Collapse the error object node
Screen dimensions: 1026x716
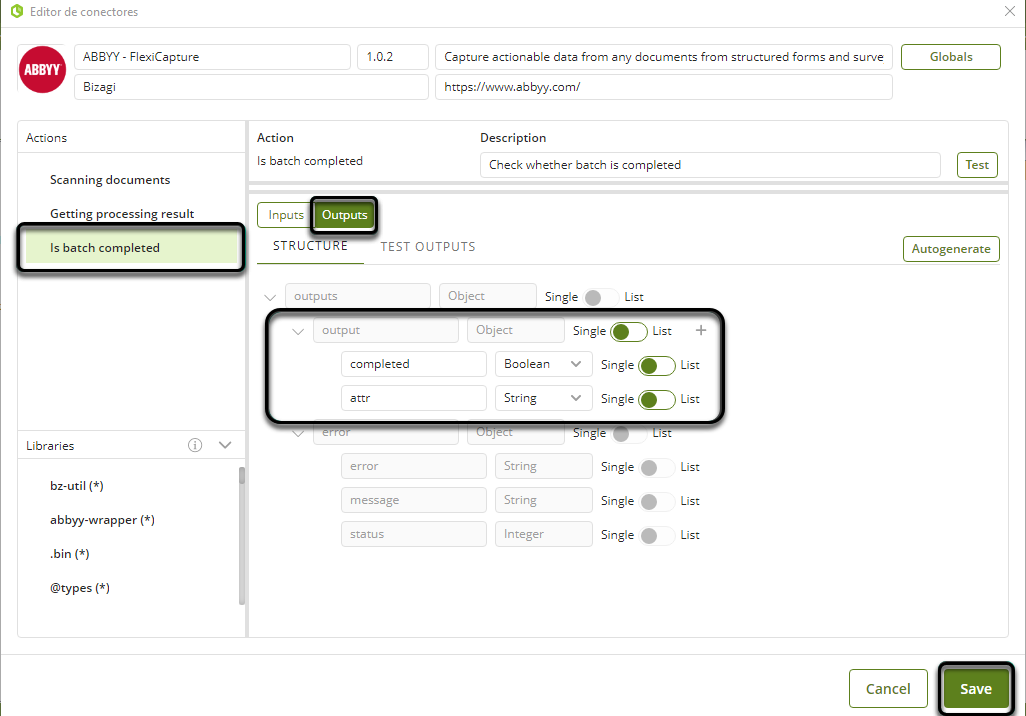(x=298, y=433)
